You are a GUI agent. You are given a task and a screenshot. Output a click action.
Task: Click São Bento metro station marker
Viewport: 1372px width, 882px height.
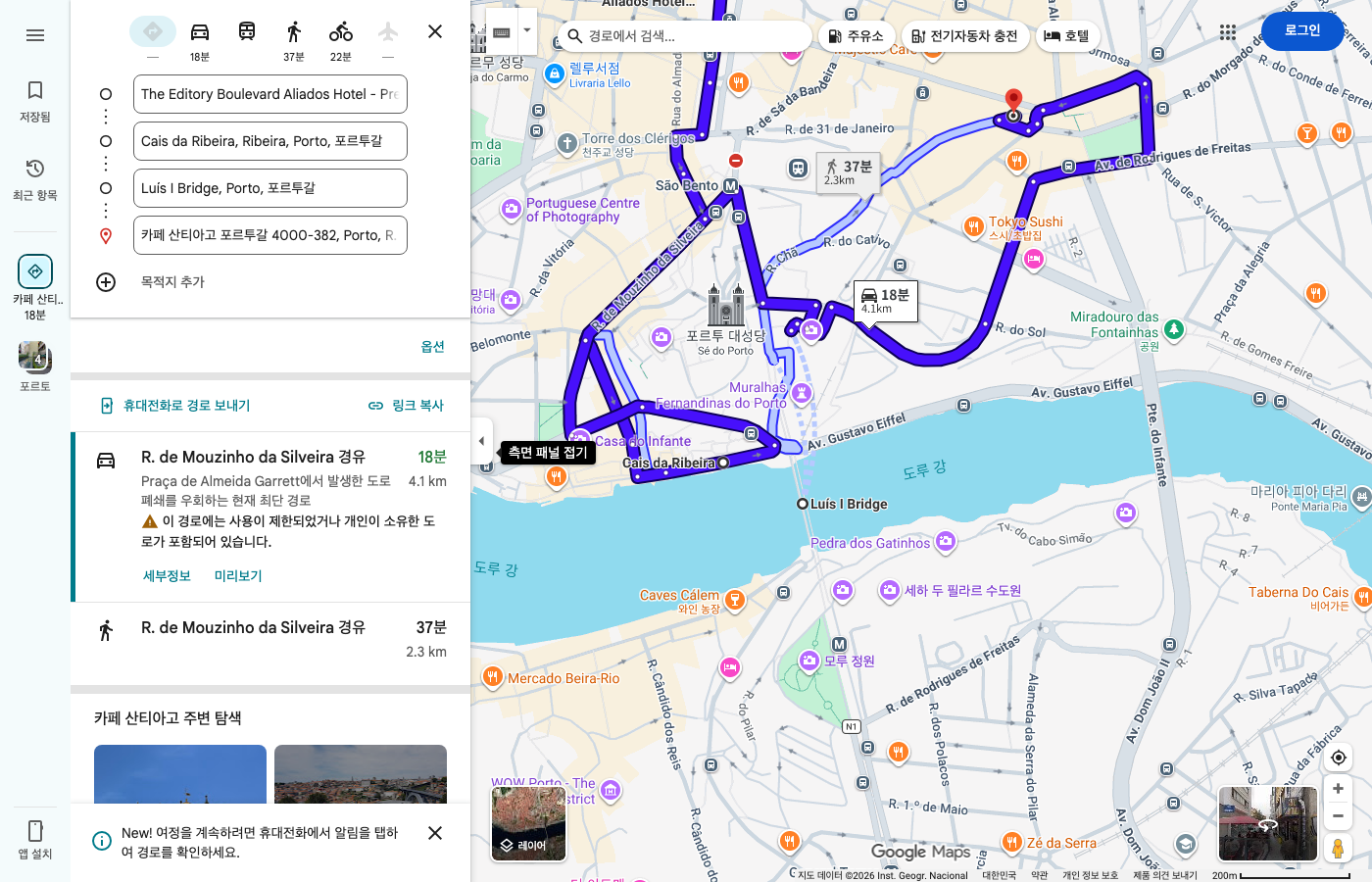click(x=730, y=185)
